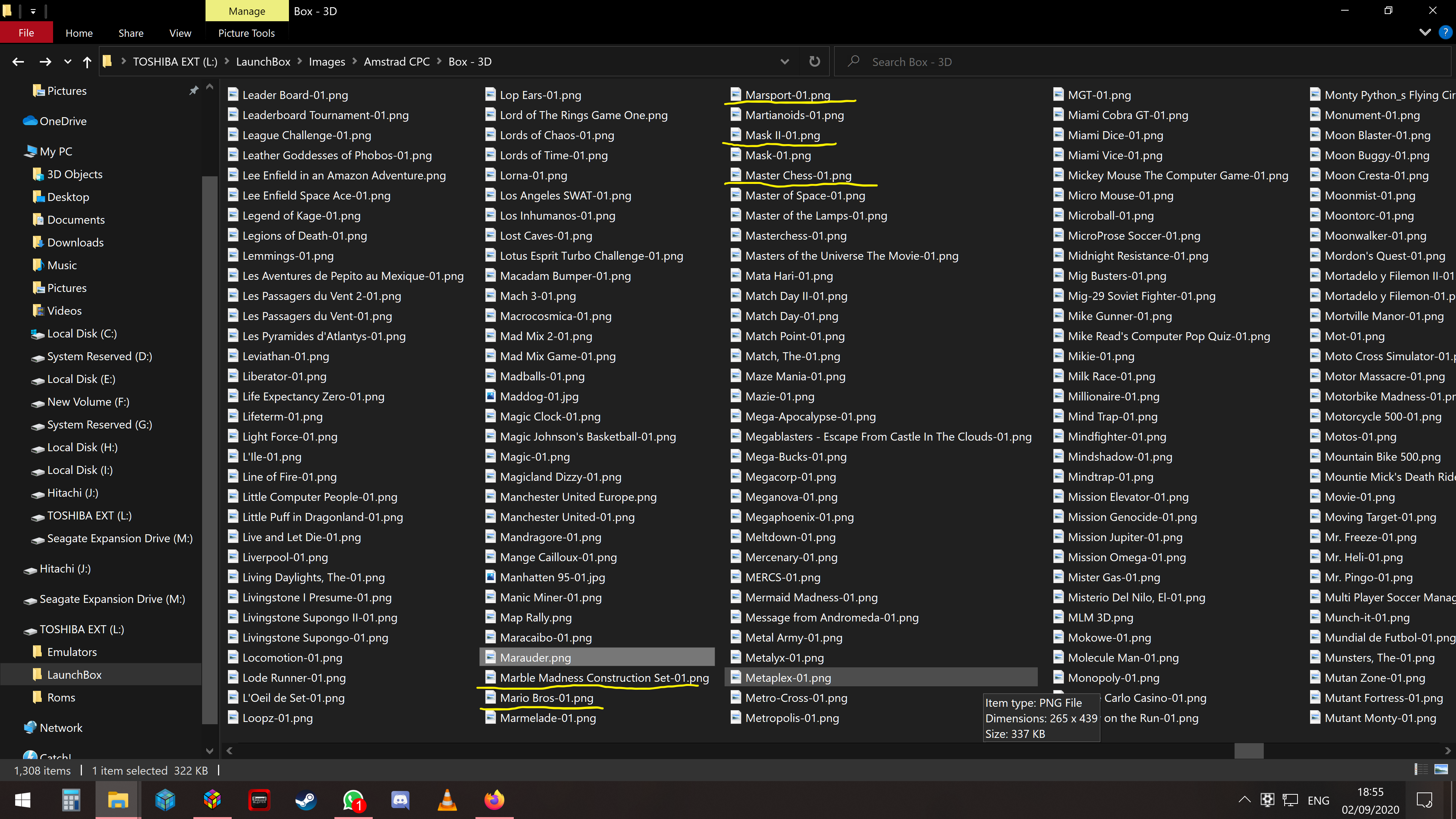Select the Marsport-01.png file

point(781,94)
